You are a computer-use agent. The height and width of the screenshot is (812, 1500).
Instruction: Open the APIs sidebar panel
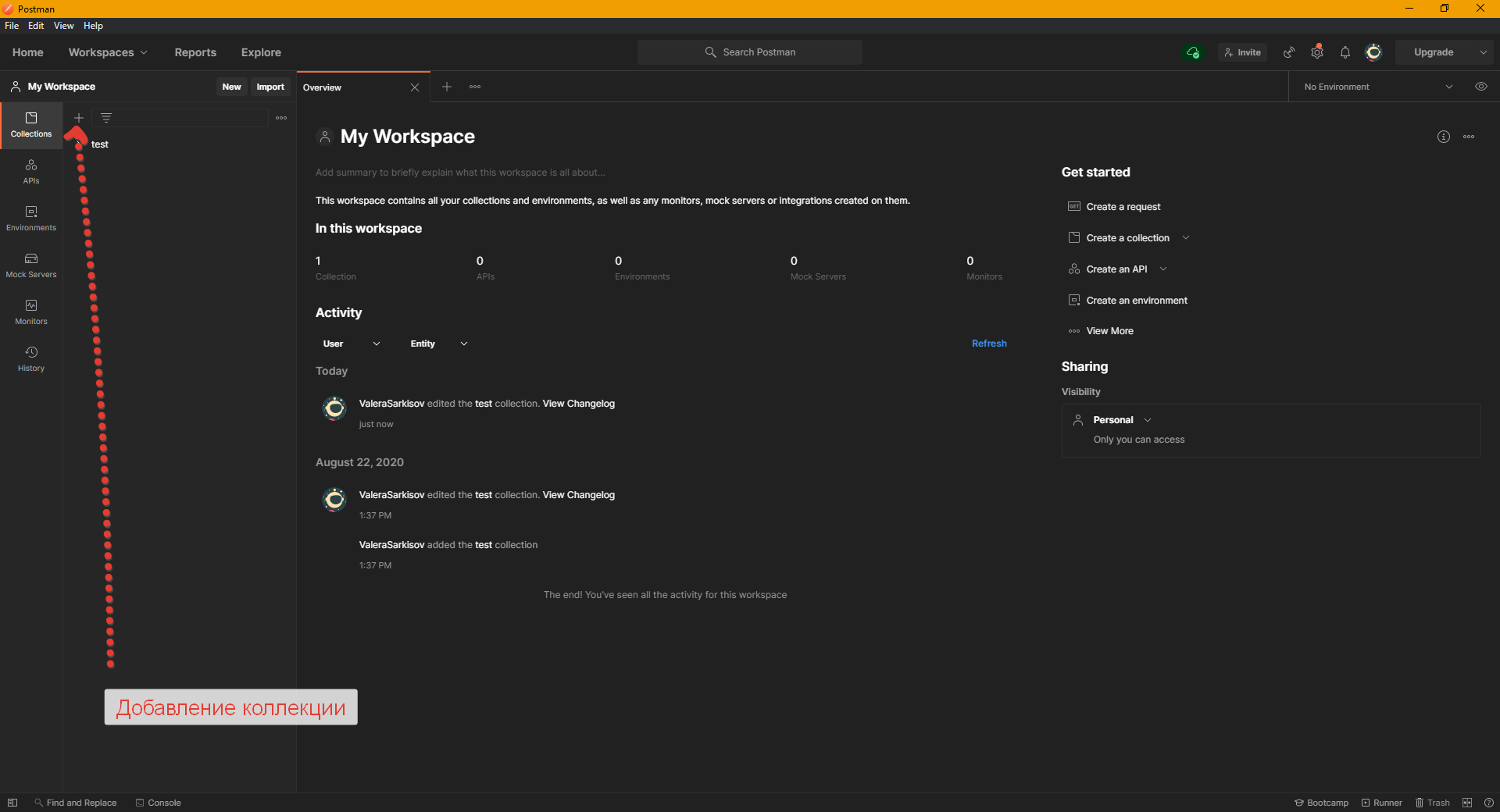31,172
